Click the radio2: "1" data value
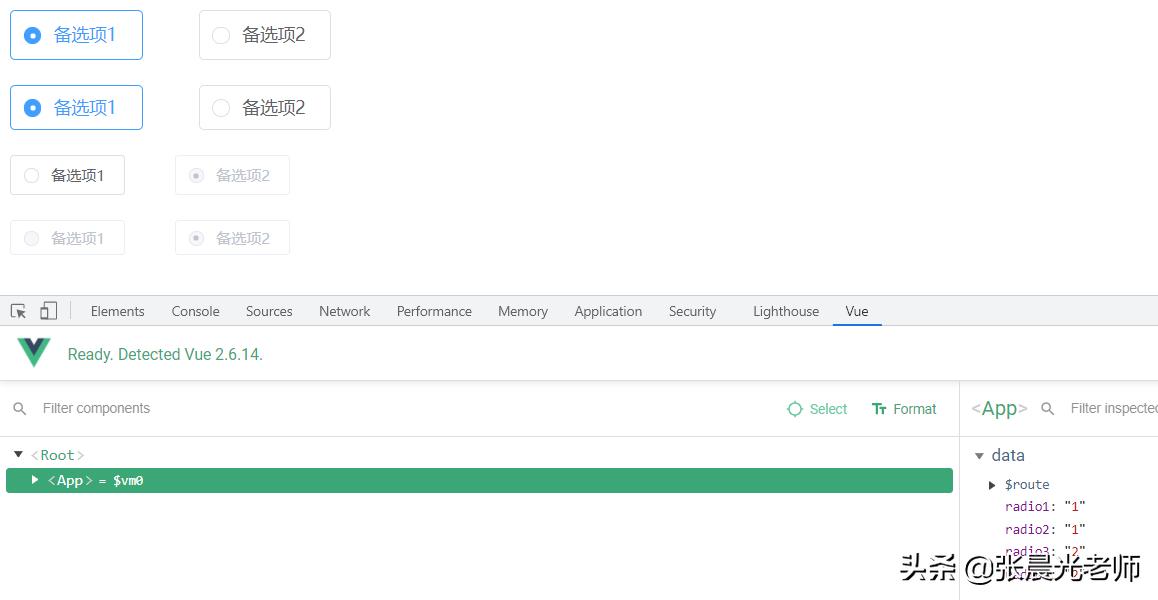Screen dimensions: 1158x600 [x=1045, y=529]
